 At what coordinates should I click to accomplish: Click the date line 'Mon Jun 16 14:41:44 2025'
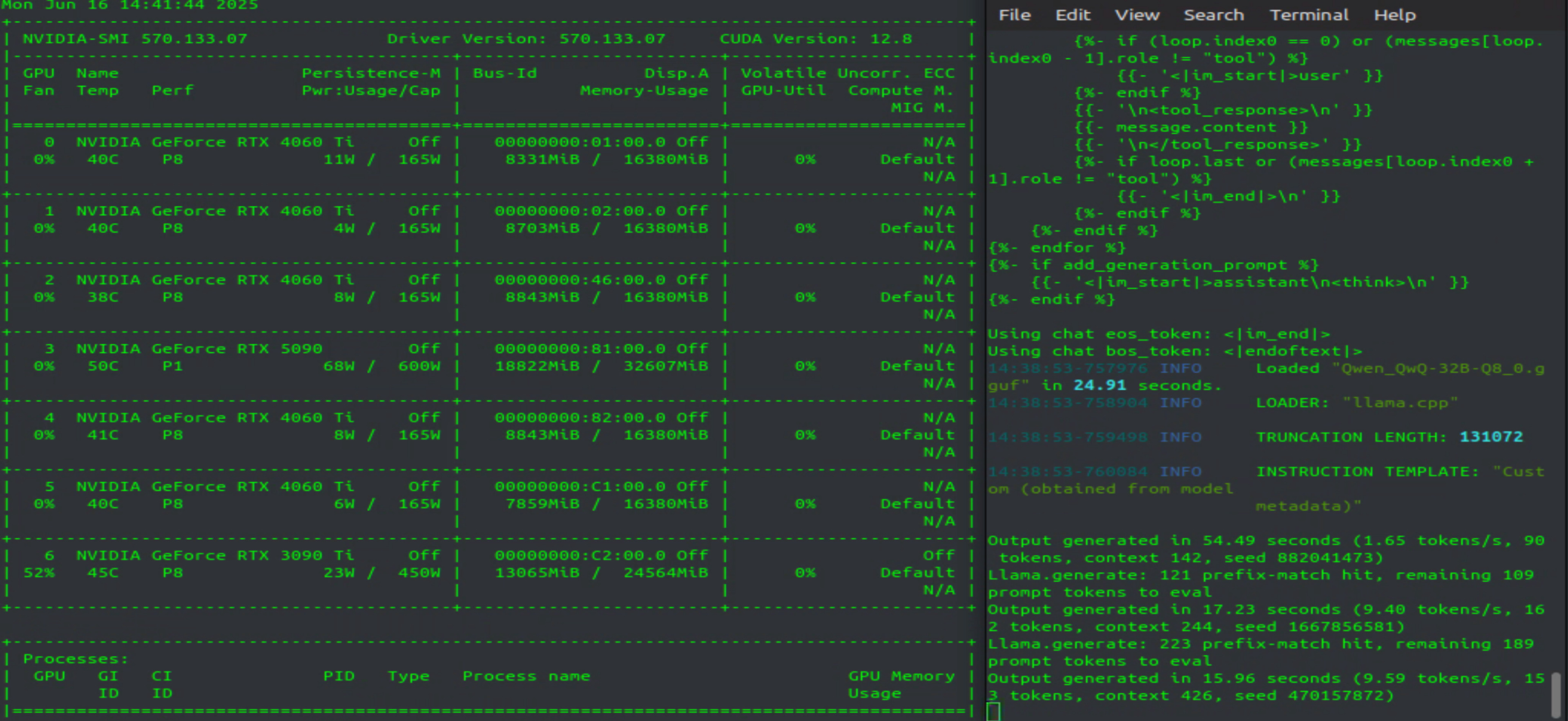tap(129, 5)
